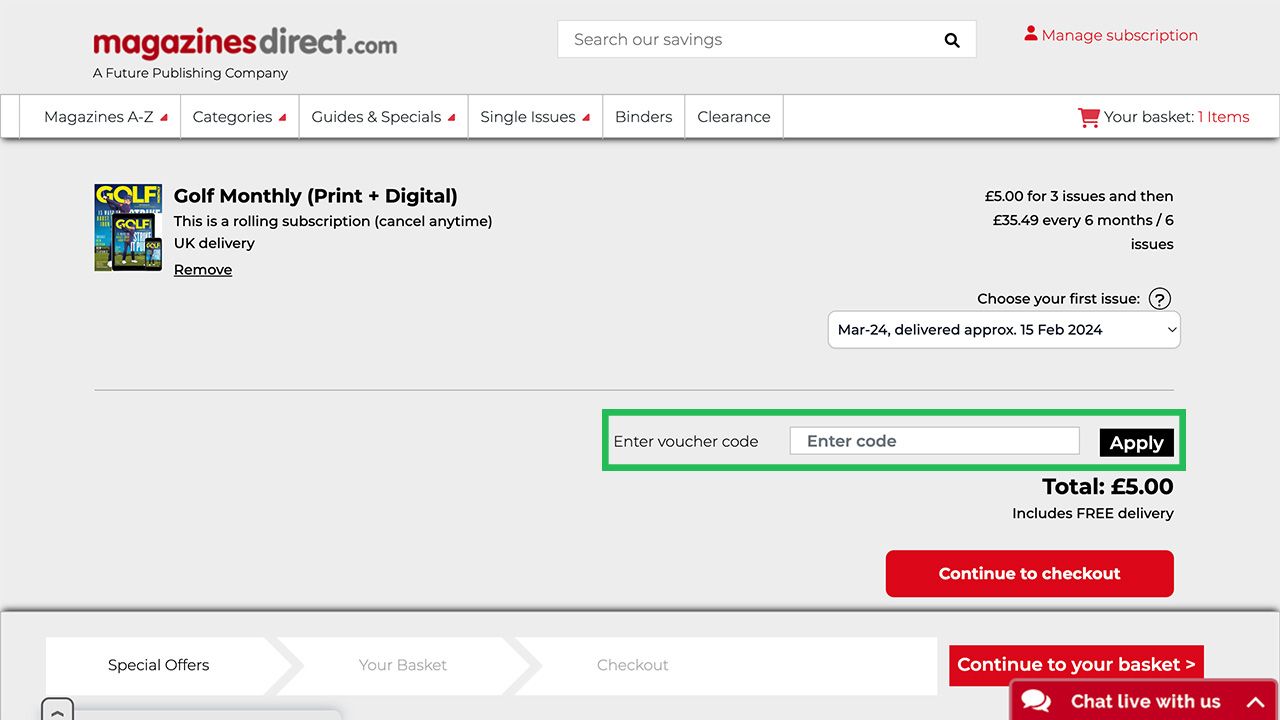Screen dimensions: 1280x720
Task: Apply the voucher code
Action: tap(1137, 443)
